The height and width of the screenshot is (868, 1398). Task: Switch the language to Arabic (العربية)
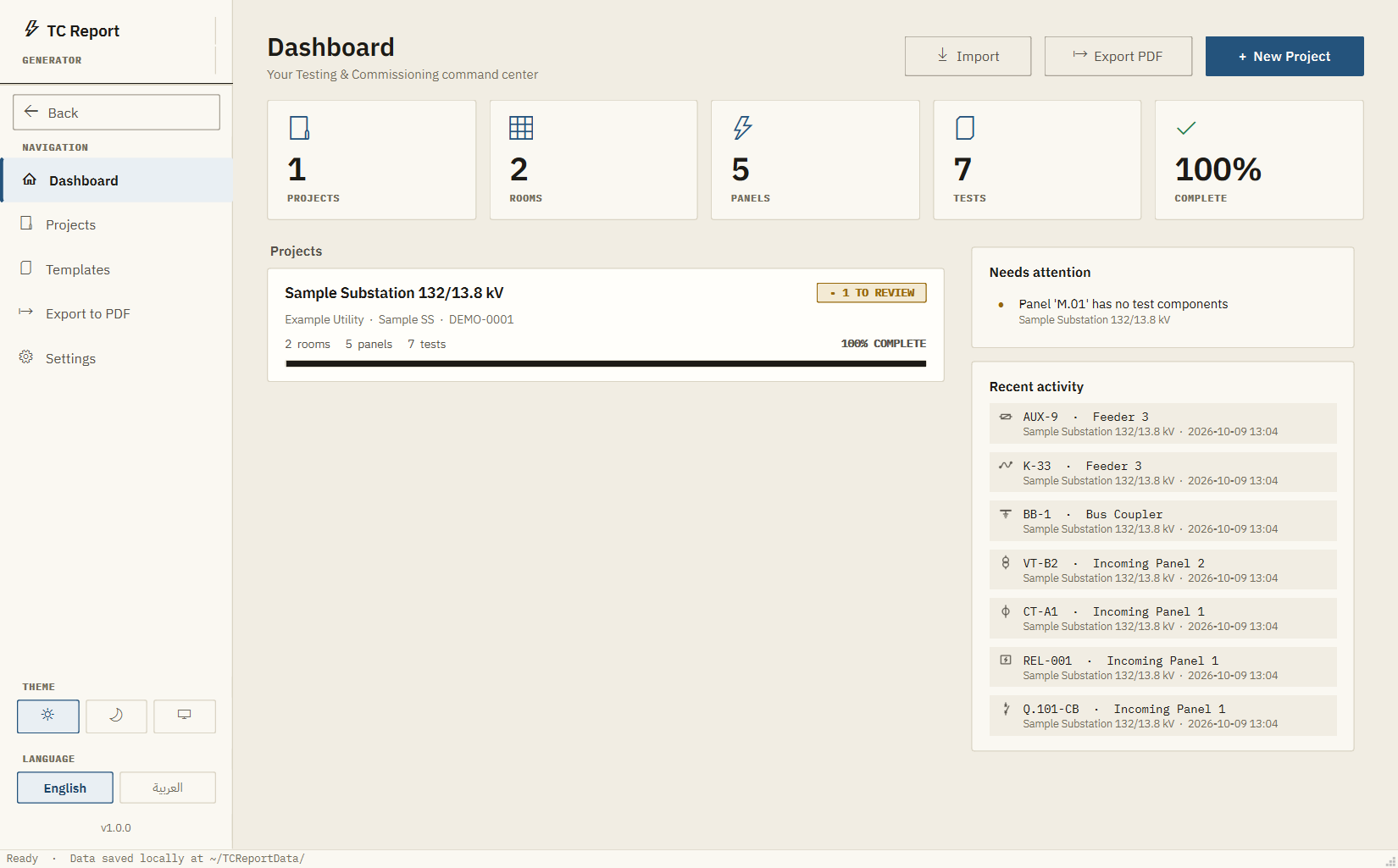pos(168,788)
